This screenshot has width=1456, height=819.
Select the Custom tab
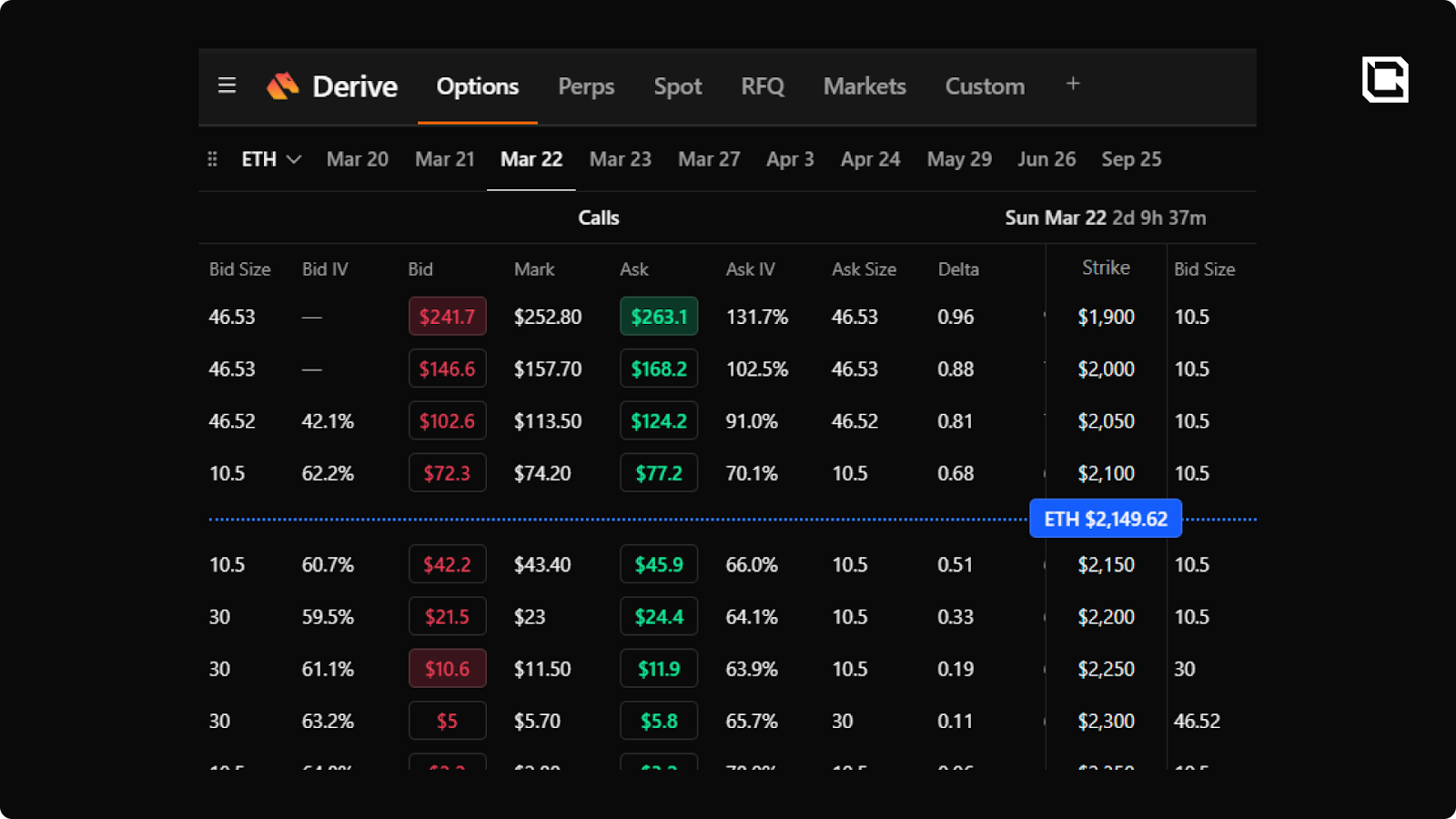[985, 86]
